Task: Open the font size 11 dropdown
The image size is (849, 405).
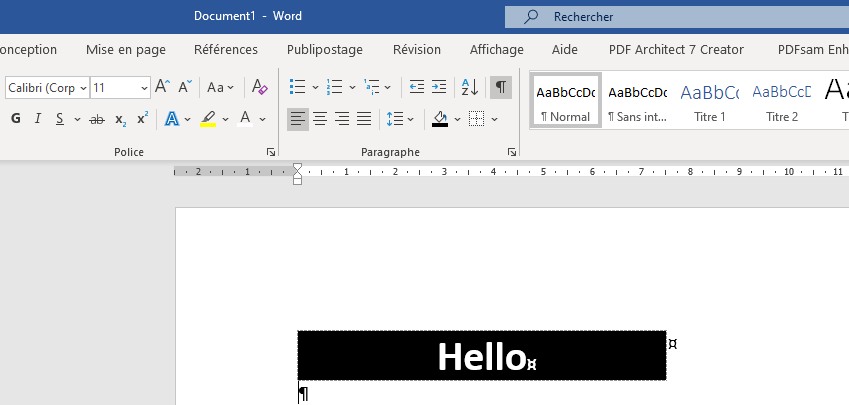Action: [143, 87]
